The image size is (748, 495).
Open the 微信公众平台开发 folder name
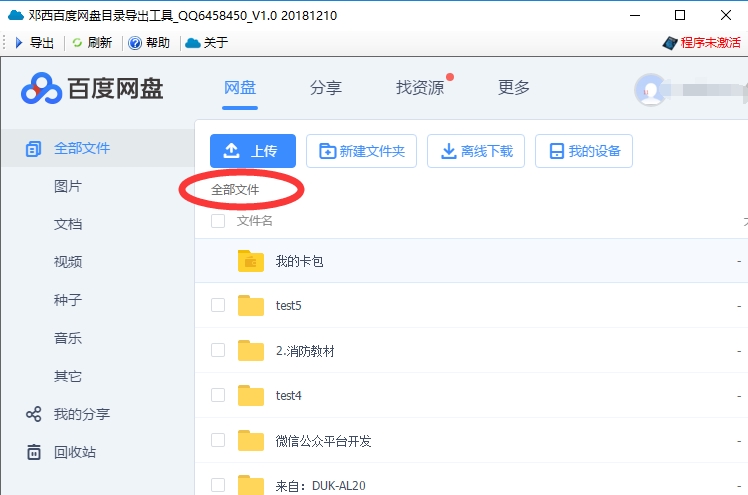(323, 441)
